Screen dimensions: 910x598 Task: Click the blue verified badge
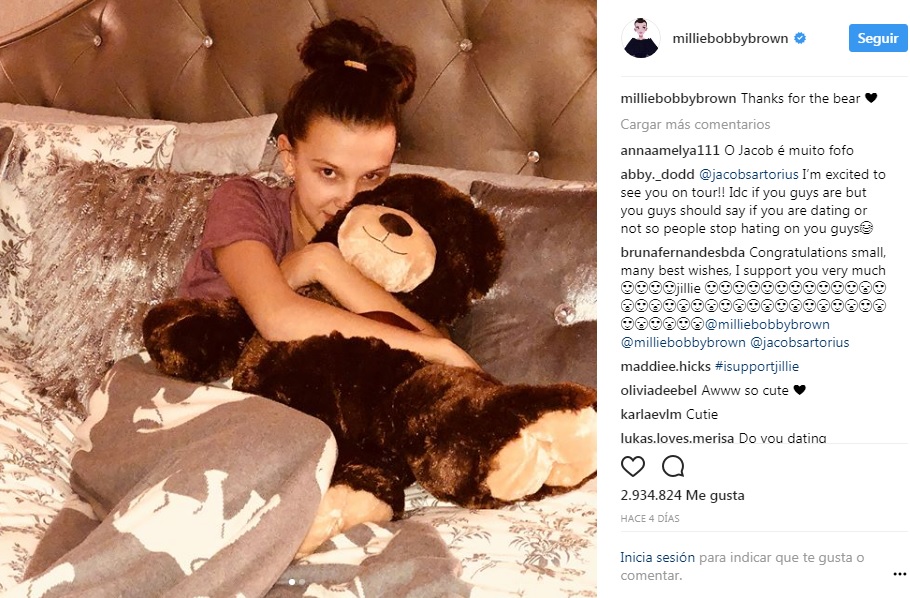coord(800,38)
